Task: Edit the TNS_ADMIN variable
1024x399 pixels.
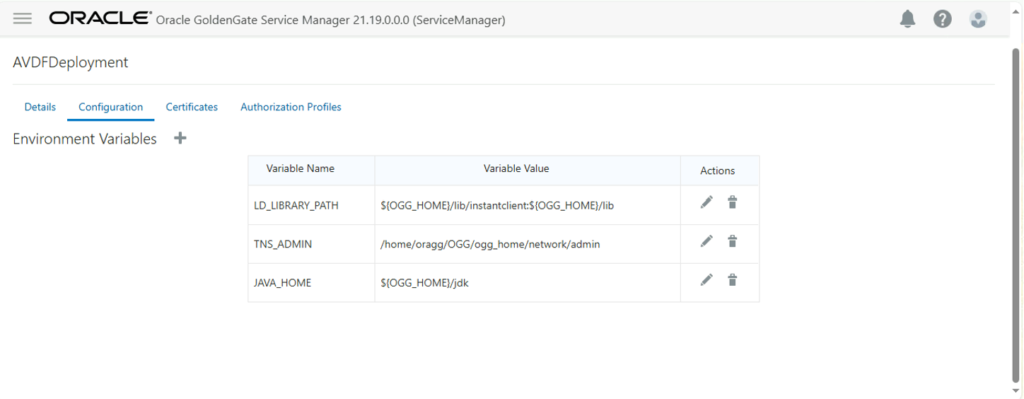Action: (706, 242)
